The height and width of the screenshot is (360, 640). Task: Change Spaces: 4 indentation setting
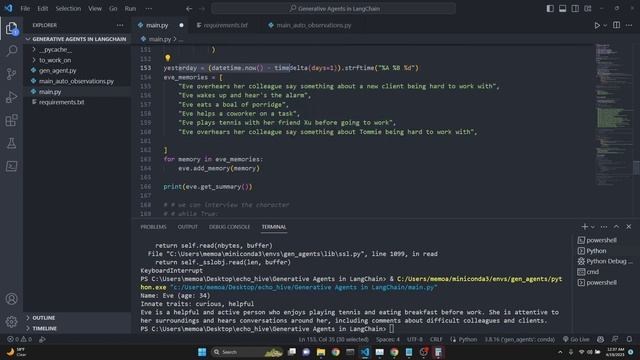tap(388, 339)
